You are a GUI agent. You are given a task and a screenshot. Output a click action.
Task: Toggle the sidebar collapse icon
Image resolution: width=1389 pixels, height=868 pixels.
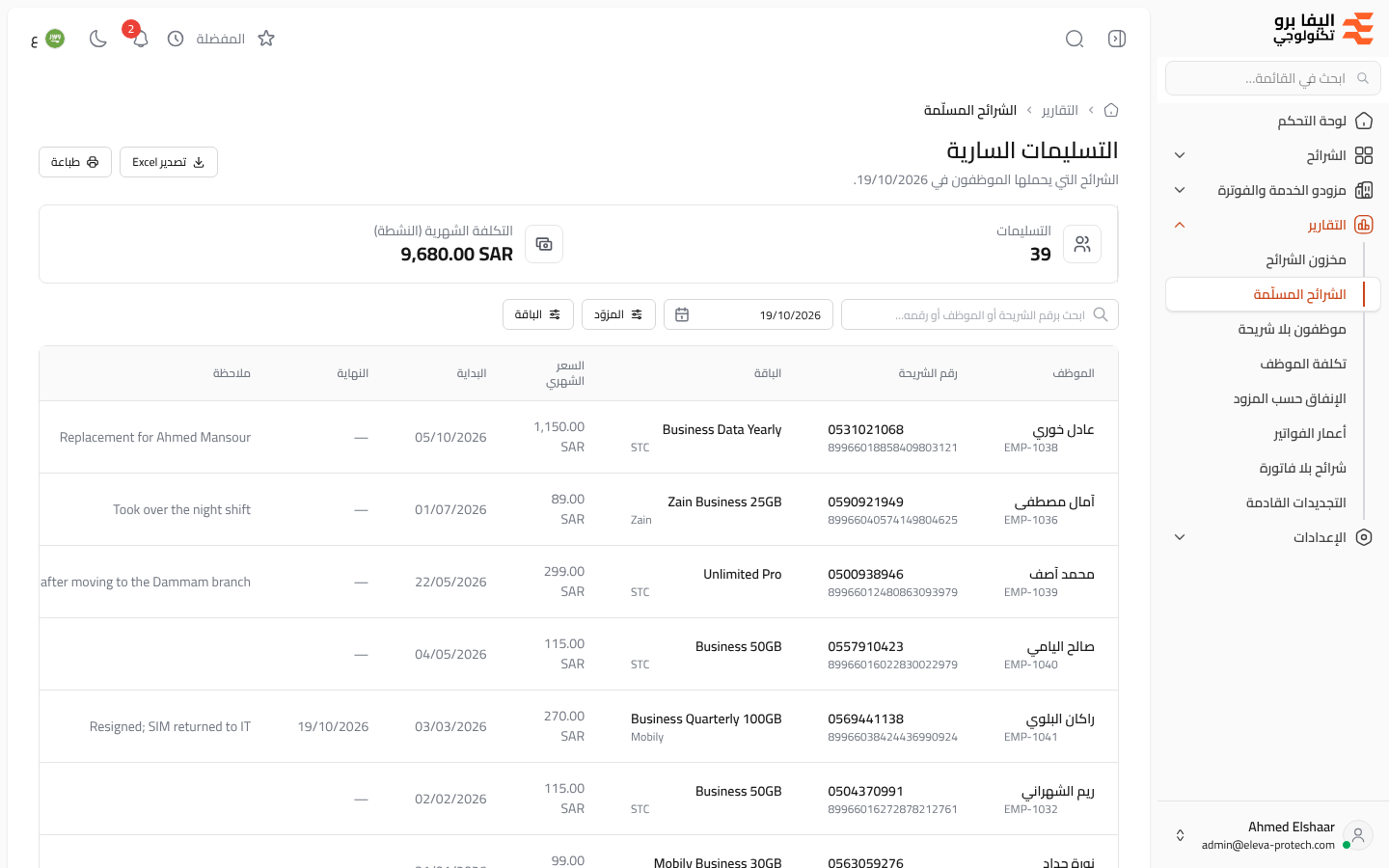click(1117, 39)
